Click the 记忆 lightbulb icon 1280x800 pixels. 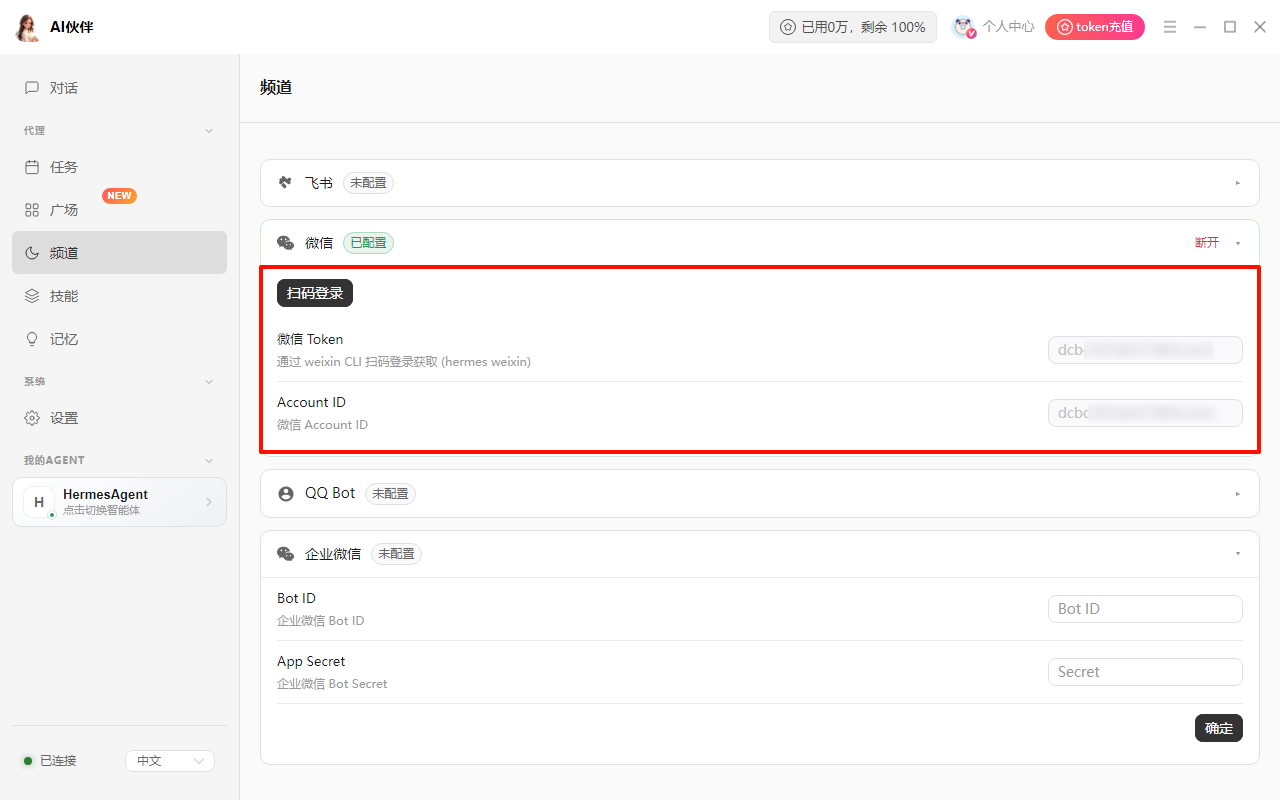click(x=32, y=339)
